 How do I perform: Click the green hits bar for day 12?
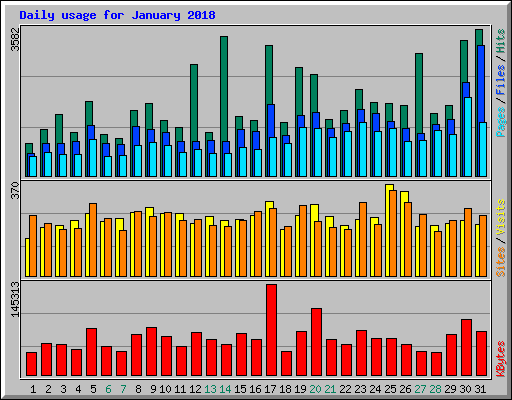pyautogui.click(x=194, y=103)
